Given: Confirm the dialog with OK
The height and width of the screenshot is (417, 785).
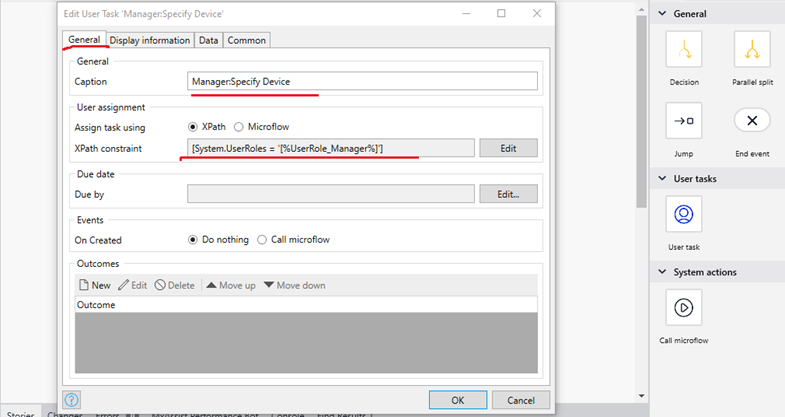Looking at the screenshot, I should click(458, 400).
